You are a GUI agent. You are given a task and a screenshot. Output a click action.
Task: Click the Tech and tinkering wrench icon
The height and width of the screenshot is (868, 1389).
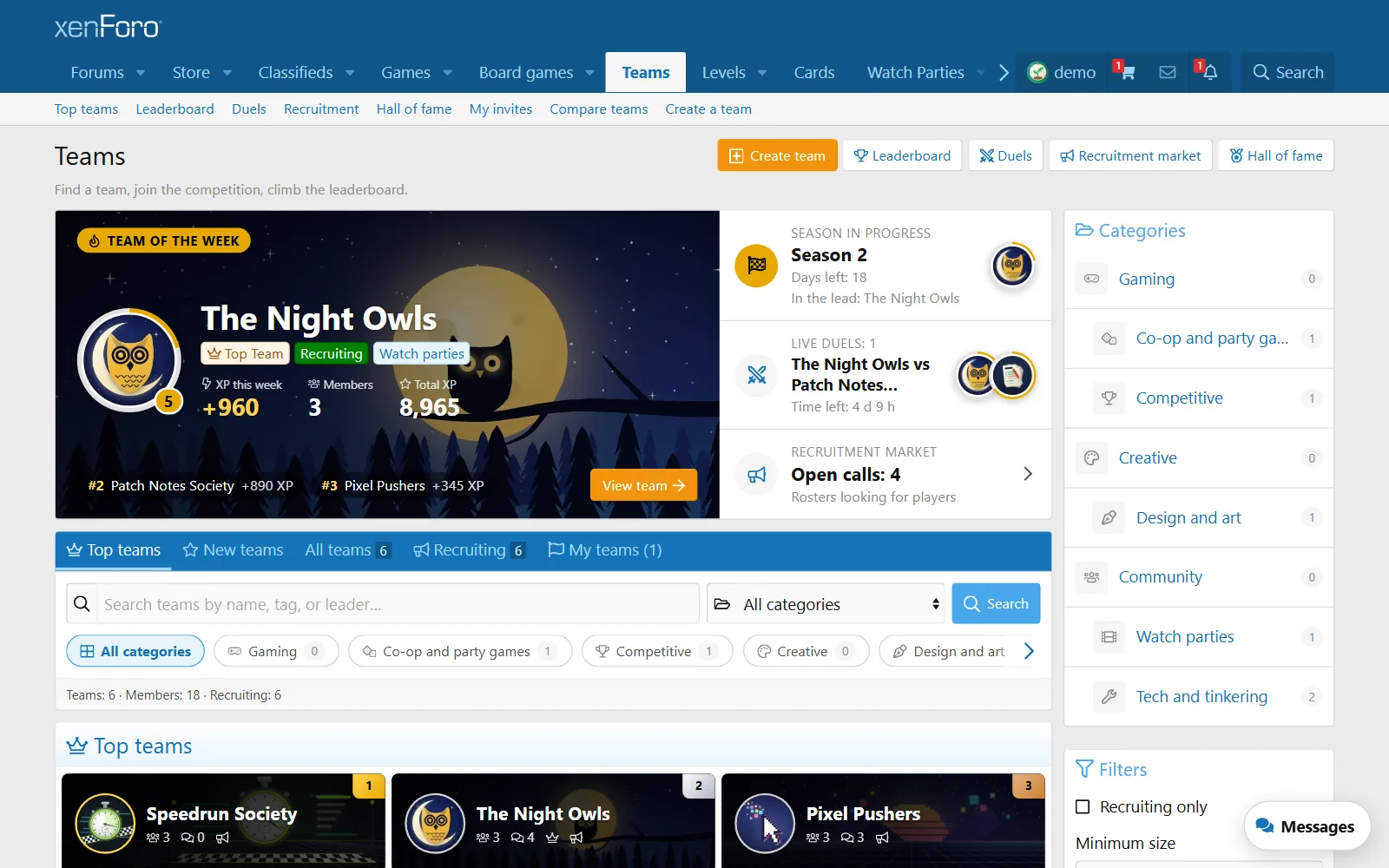[x=1109, y=696]
